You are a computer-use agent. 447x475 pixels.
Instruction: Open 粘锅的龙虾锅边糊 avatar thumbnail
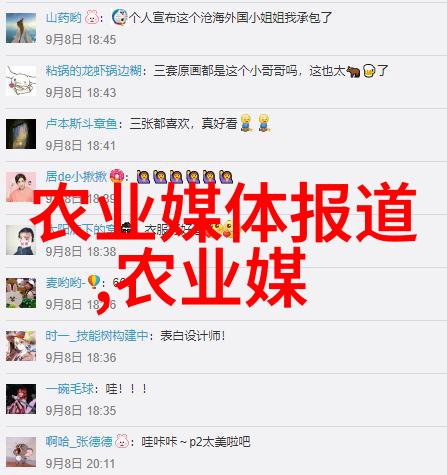[x=21, y=81]
